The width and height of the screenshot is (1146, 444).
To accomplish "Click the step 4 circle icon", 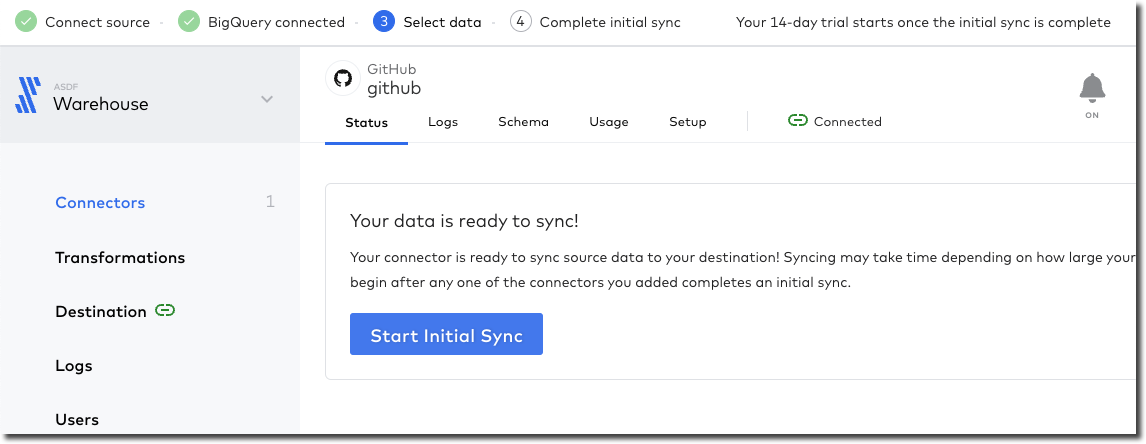I will click(x=520, y=22).
